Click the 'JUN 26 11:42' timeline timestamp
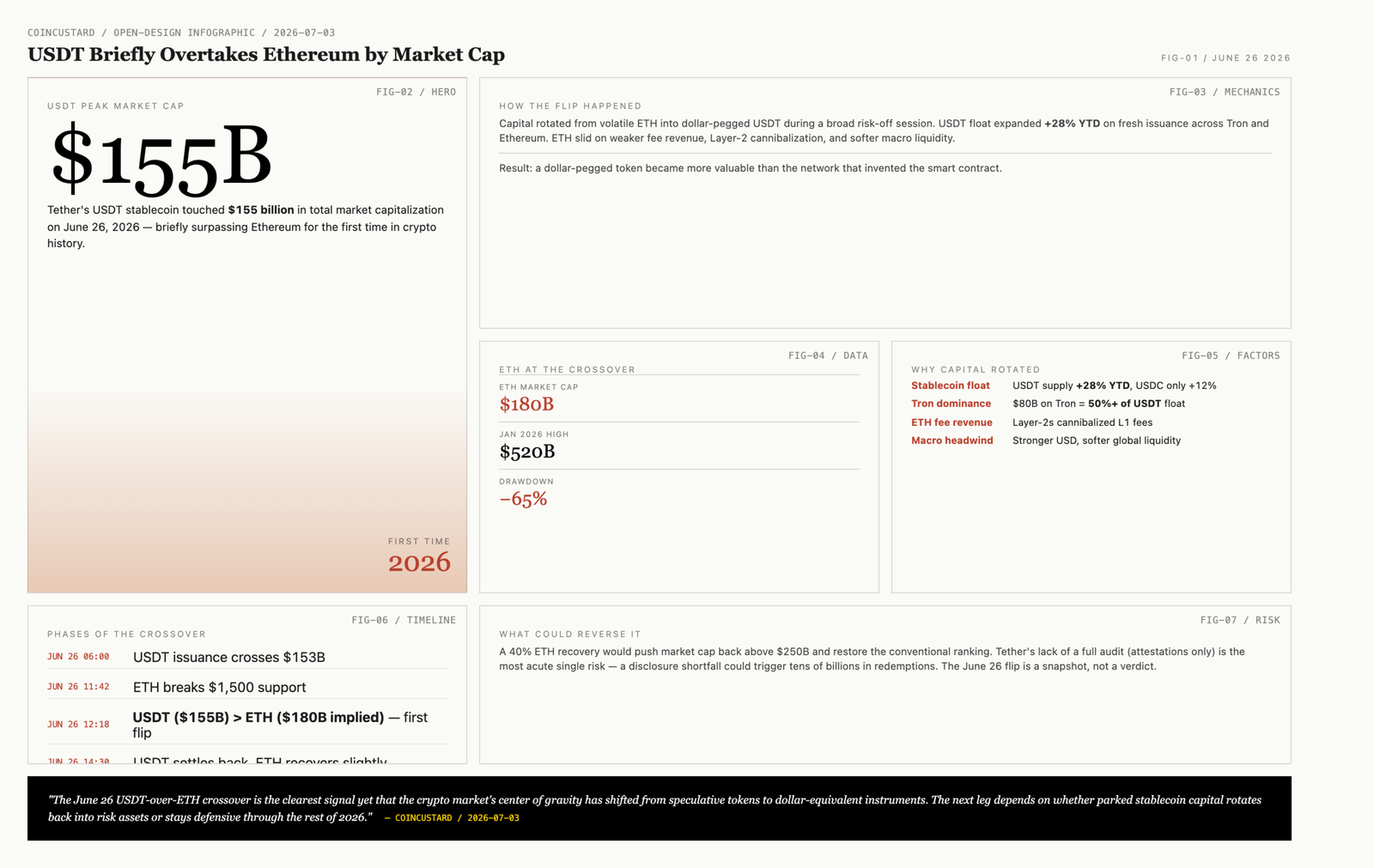This screenshot has width=1374, height=868. click(x=78, y=687)
